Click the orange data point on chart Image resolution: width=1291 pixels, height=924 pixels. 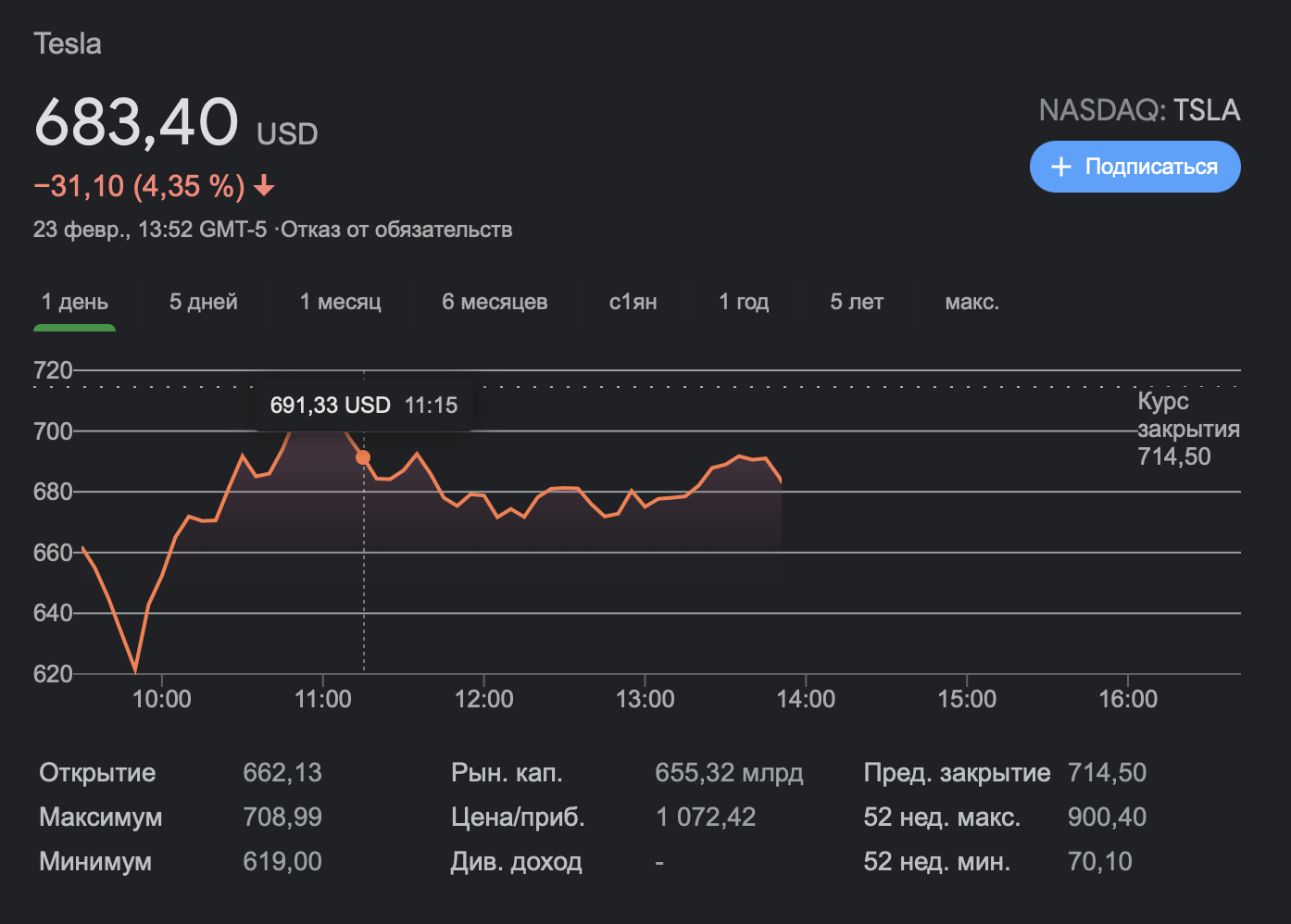[x=363, y=457]
